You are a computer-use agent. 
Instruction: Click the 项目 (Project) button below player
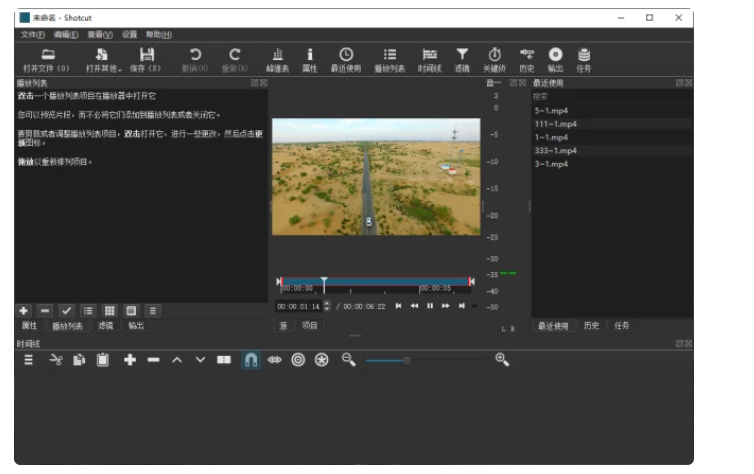tap(309, 325)
